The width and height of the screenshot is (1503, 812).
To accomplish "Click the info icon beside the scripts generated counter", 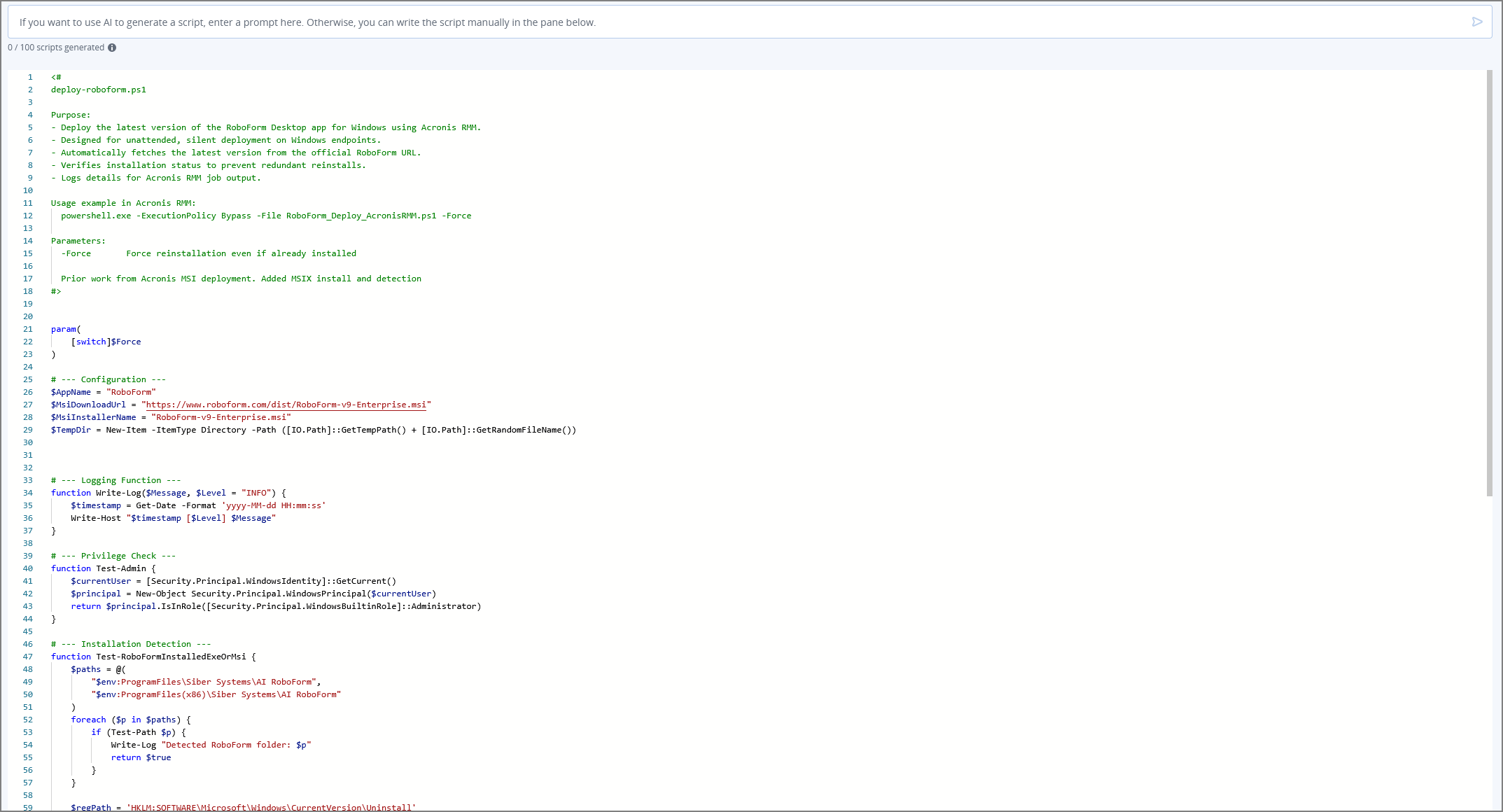I will 112,48.
